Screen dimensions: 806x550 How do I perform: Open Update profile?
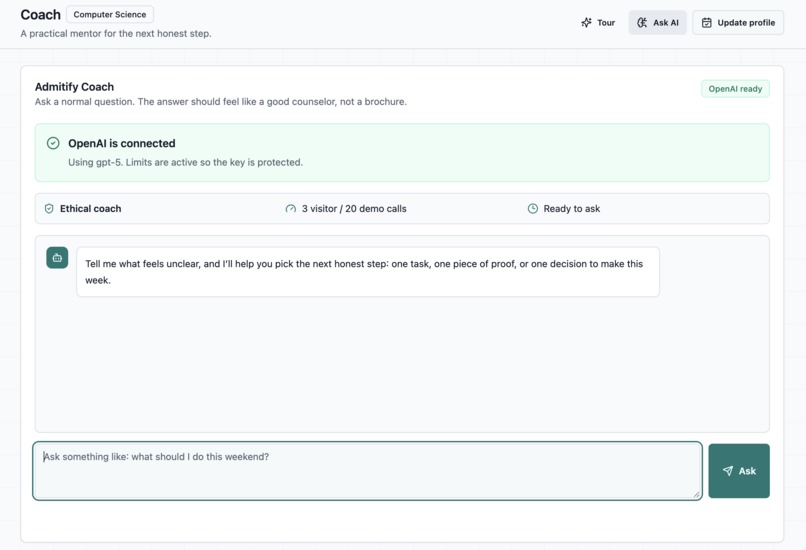pyautogui.click(x=738, y=23)
